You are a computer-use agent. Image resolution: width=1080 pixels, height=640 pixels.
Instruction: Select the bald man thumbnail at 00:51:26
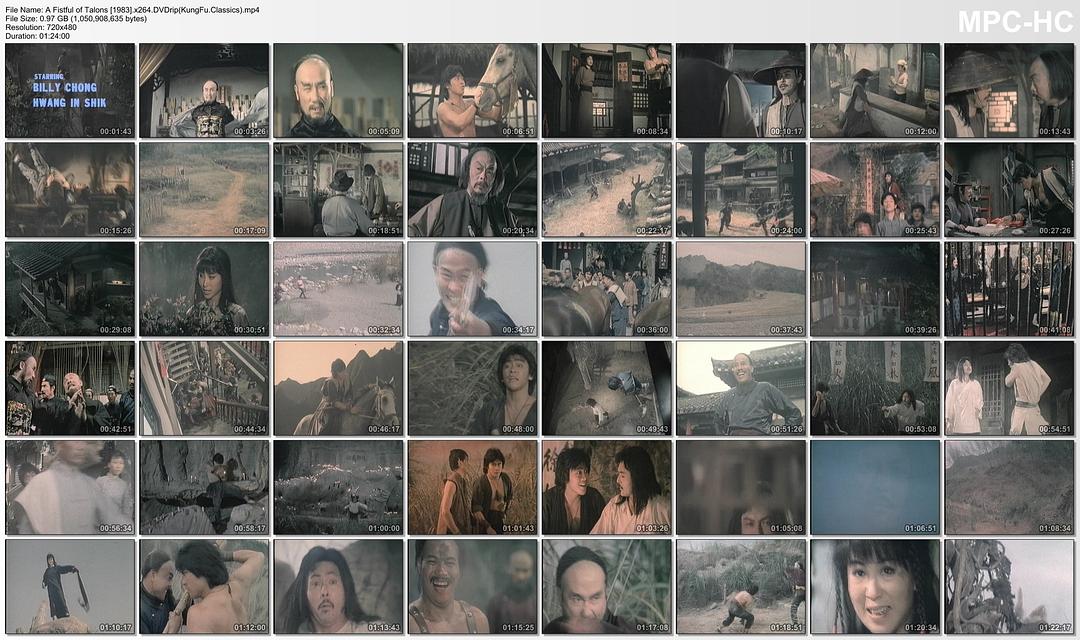tap(740, 388)
